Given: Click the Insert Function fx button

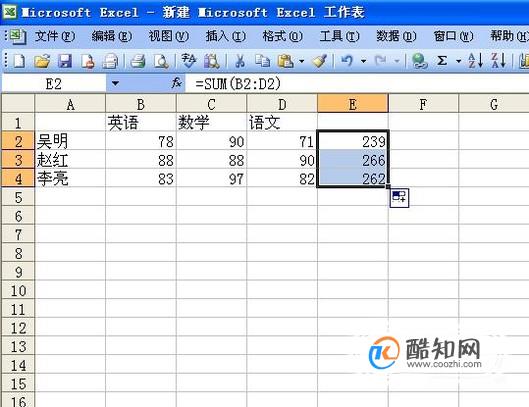Looking at the screenshot, I should click(176, 83).
